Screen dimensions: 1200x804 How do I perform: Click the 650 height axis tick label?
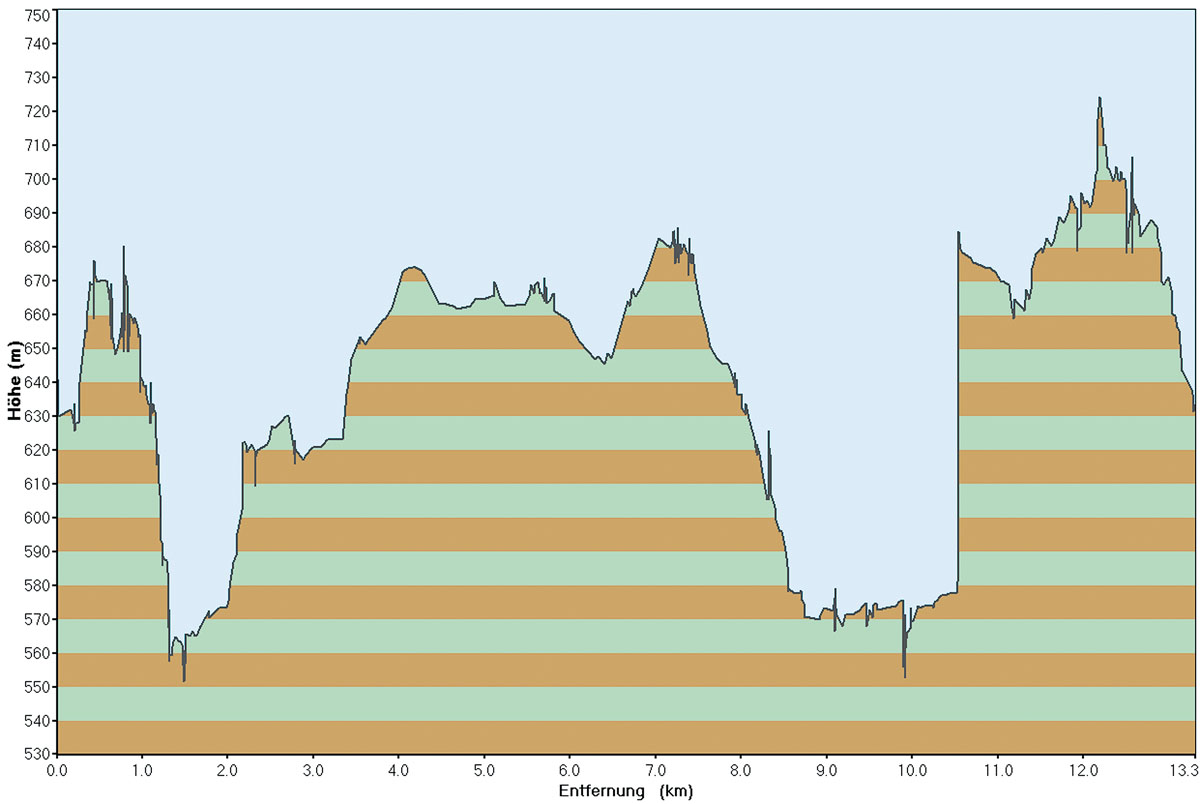34,348
